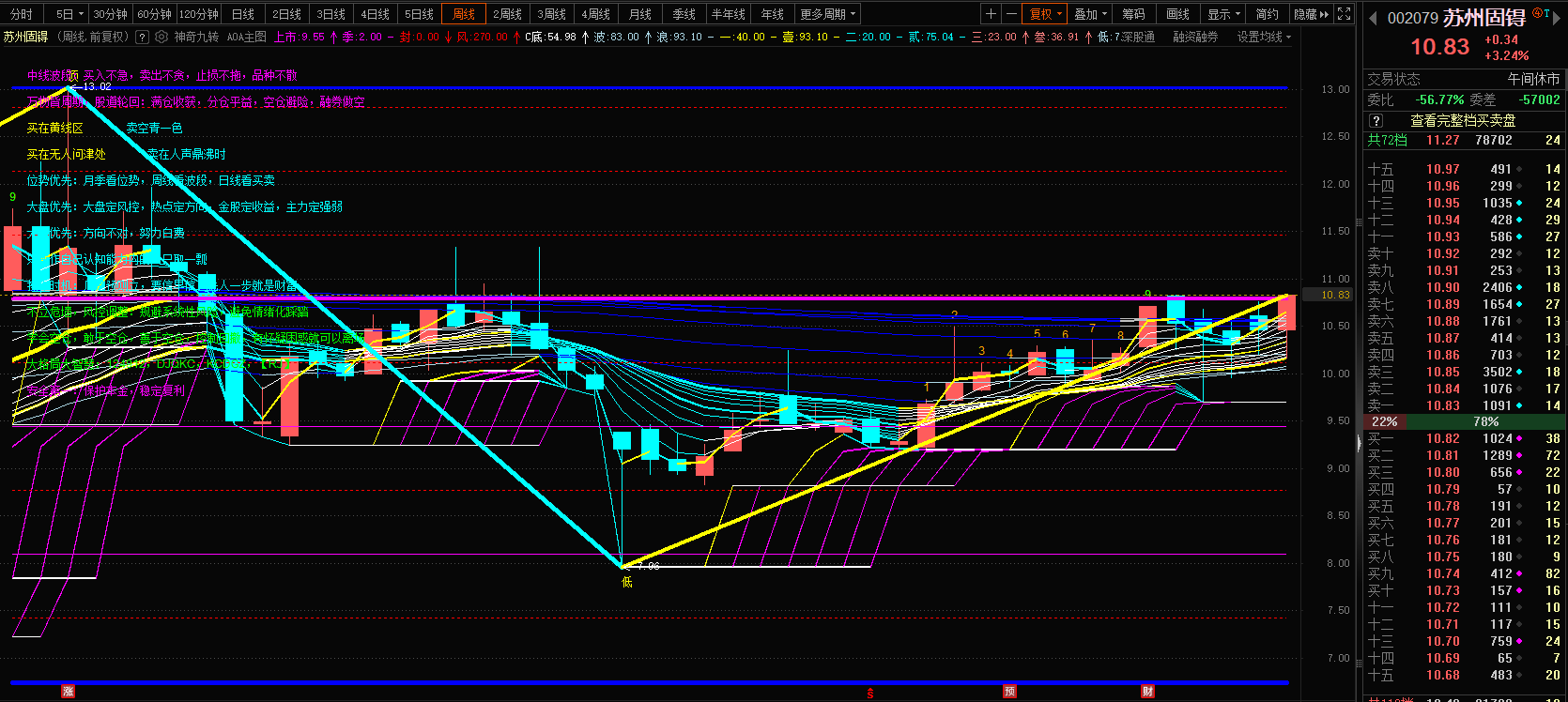Enter fullscreen chart view

coord(1345,14)
